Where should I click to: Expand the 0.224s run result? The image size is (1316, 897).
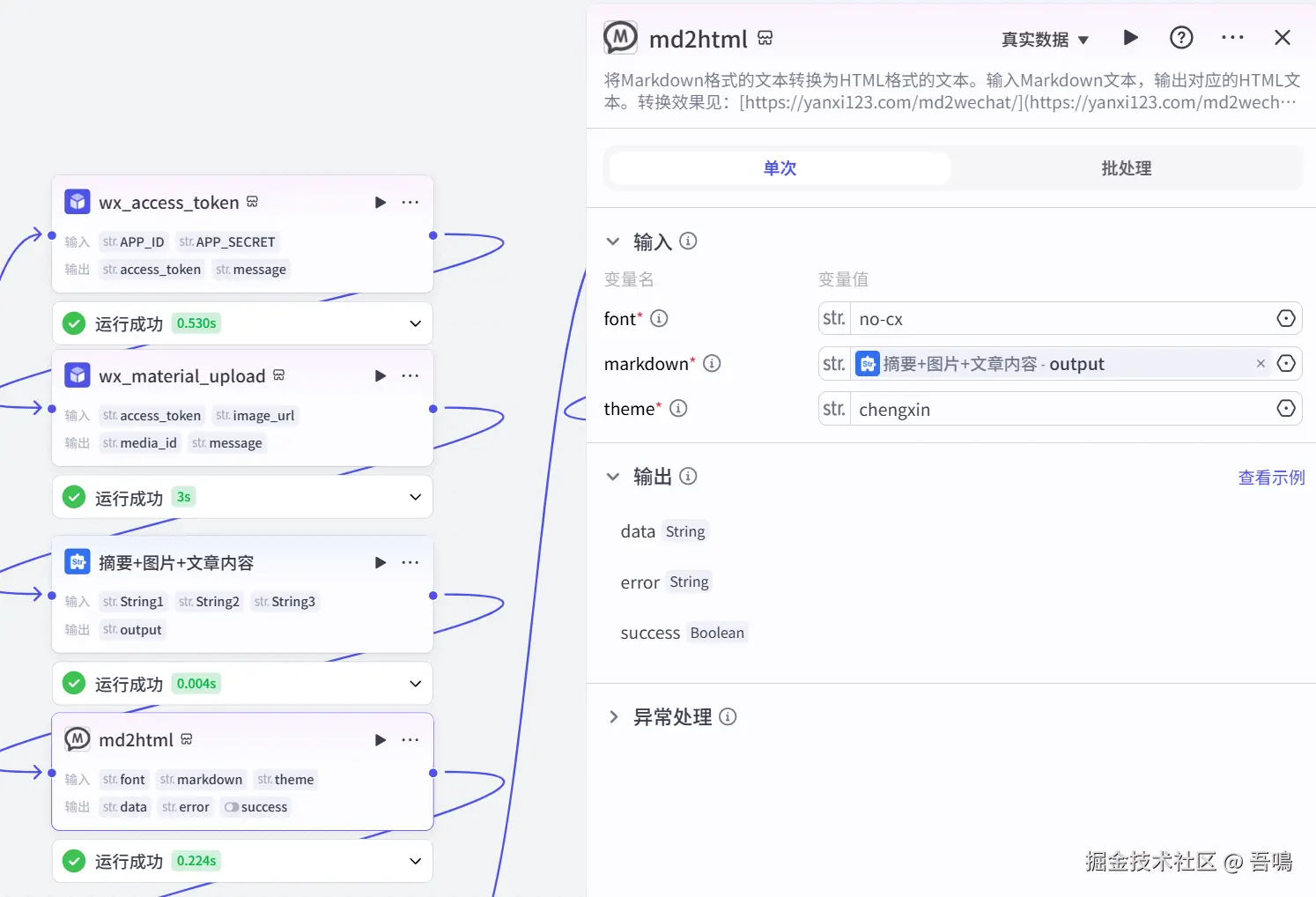pos(416,861)
